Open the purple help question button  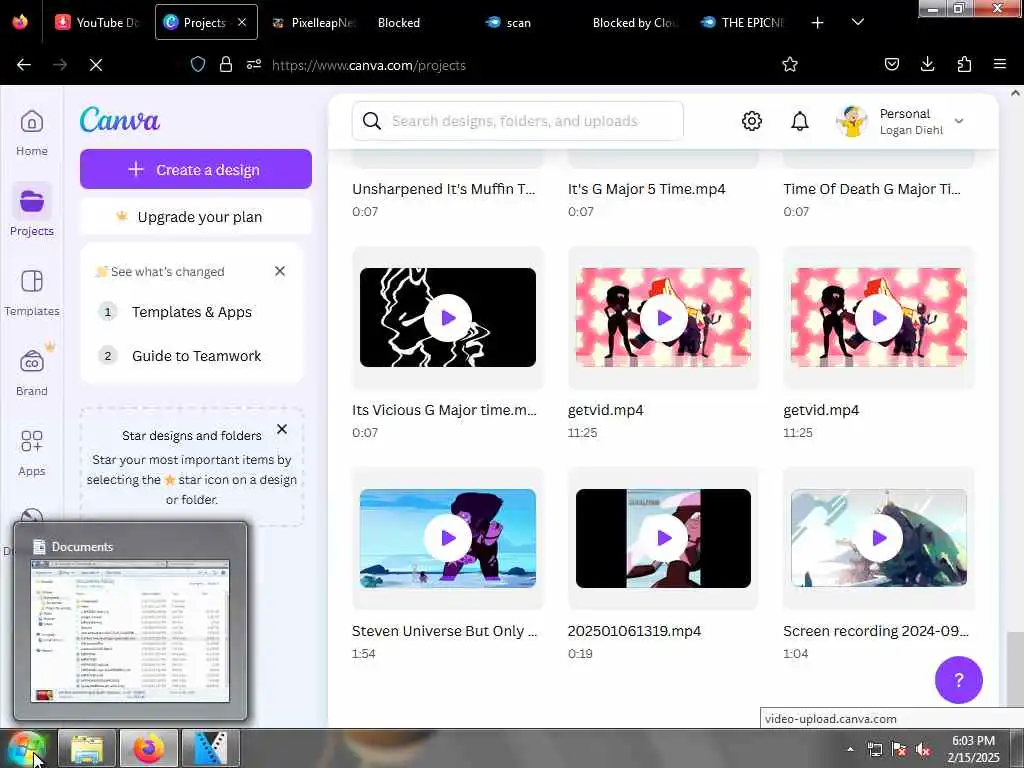(958, 680)
